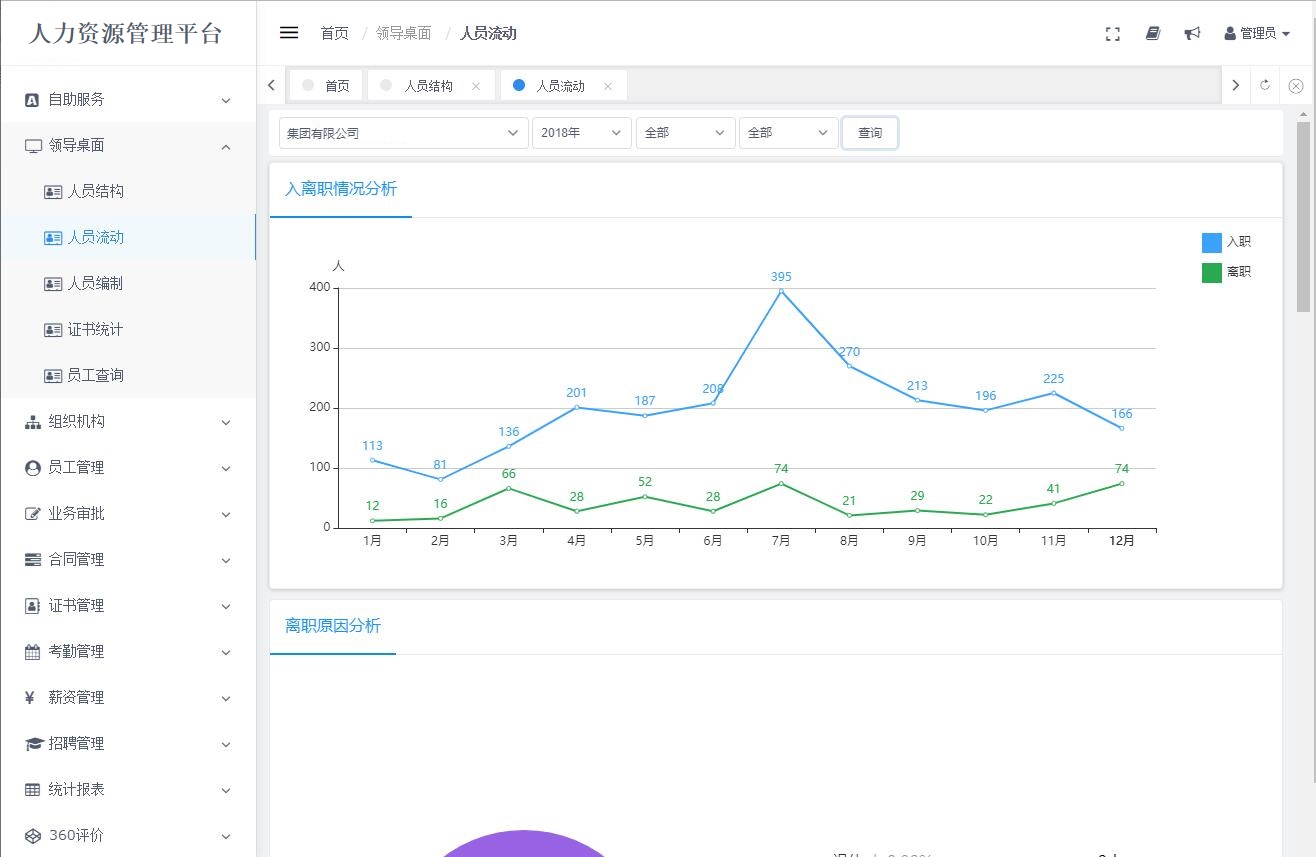This screenshot has height=857, width=1316.
Task: Expand the 自助服务 menu chevron
Action: (226, 100)
